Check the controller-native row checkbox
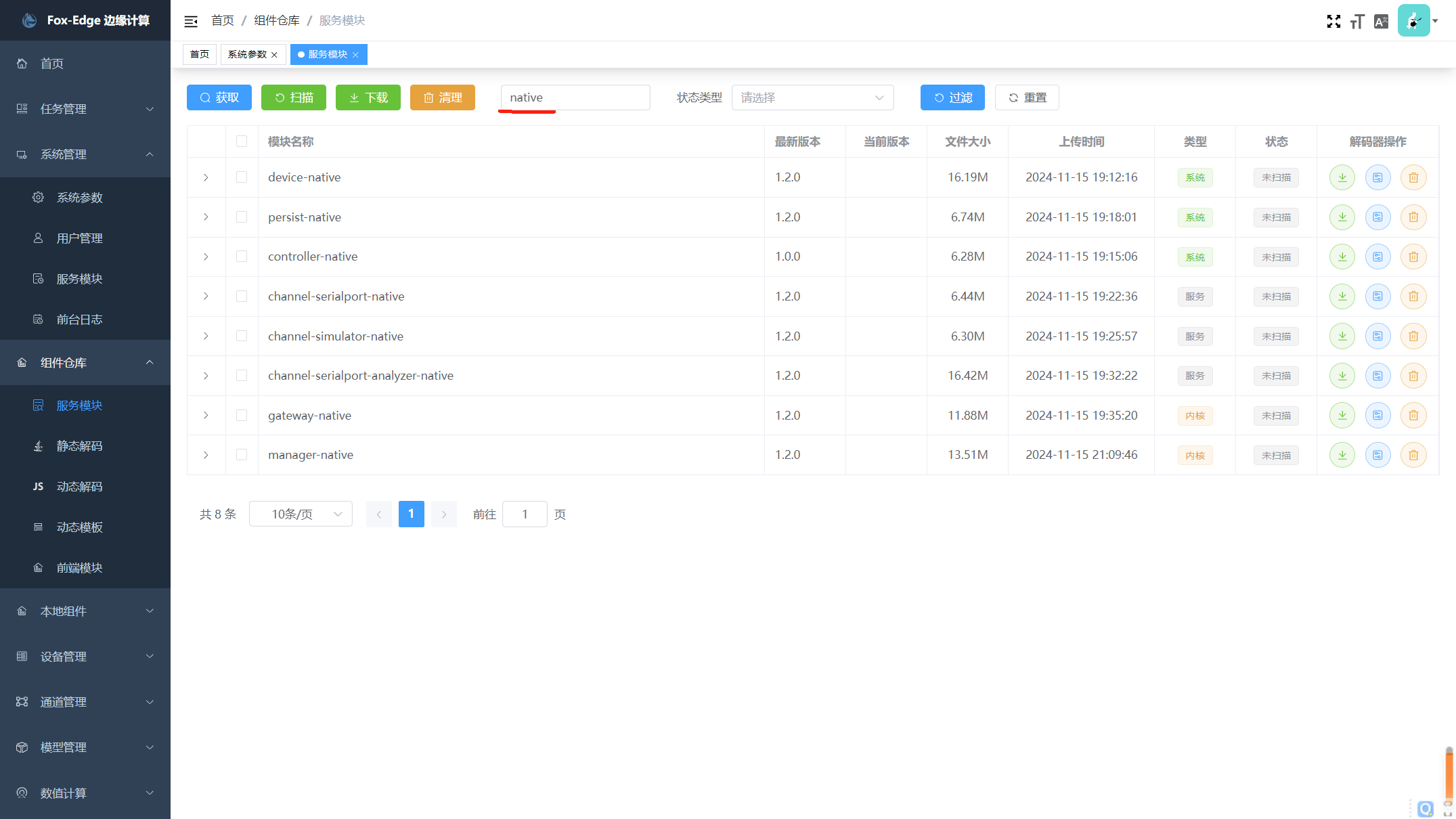1456x819 pixels. [242, 257]
